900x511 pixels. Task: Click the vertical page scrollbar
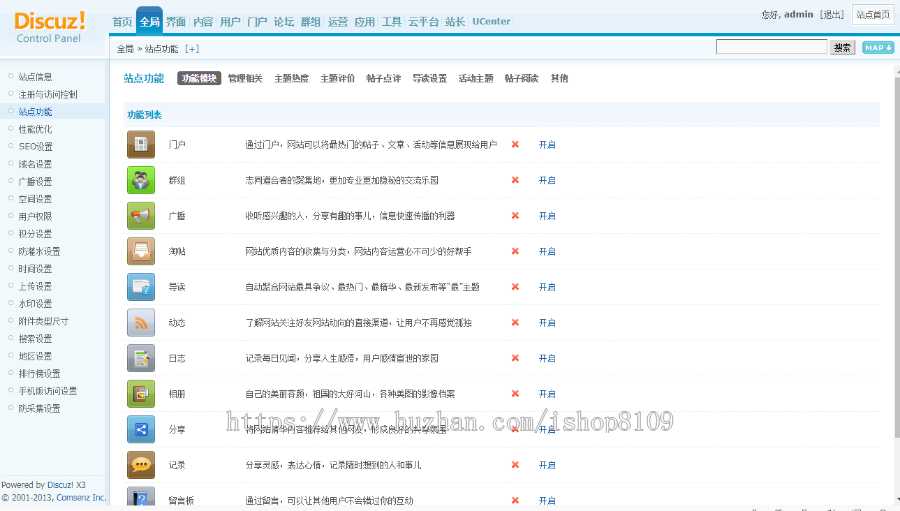(x=897, y=256)
